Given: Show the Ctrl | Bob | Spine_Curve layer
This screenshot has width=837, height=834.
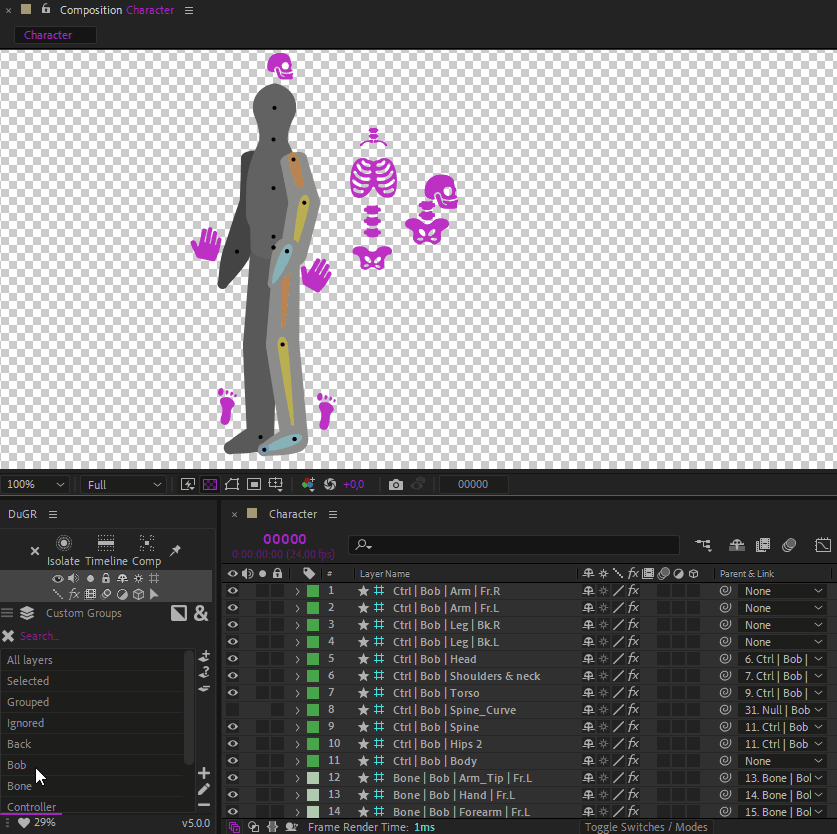Looking at the screenshot, I should pyautogui.click(x=232, y=710).
